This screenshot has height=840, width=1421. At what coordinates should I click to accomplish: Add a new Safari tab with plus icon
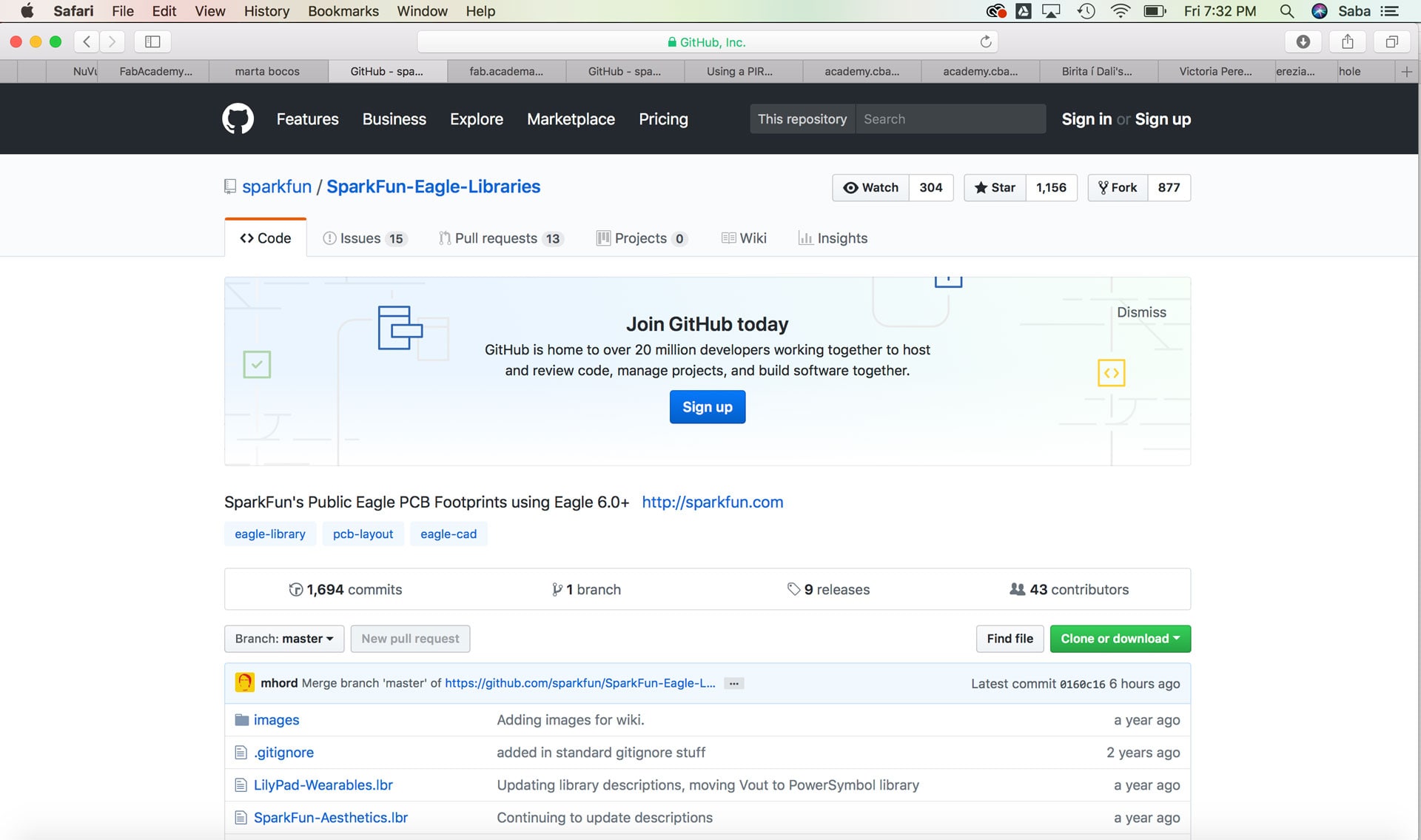pos(1406,71)
